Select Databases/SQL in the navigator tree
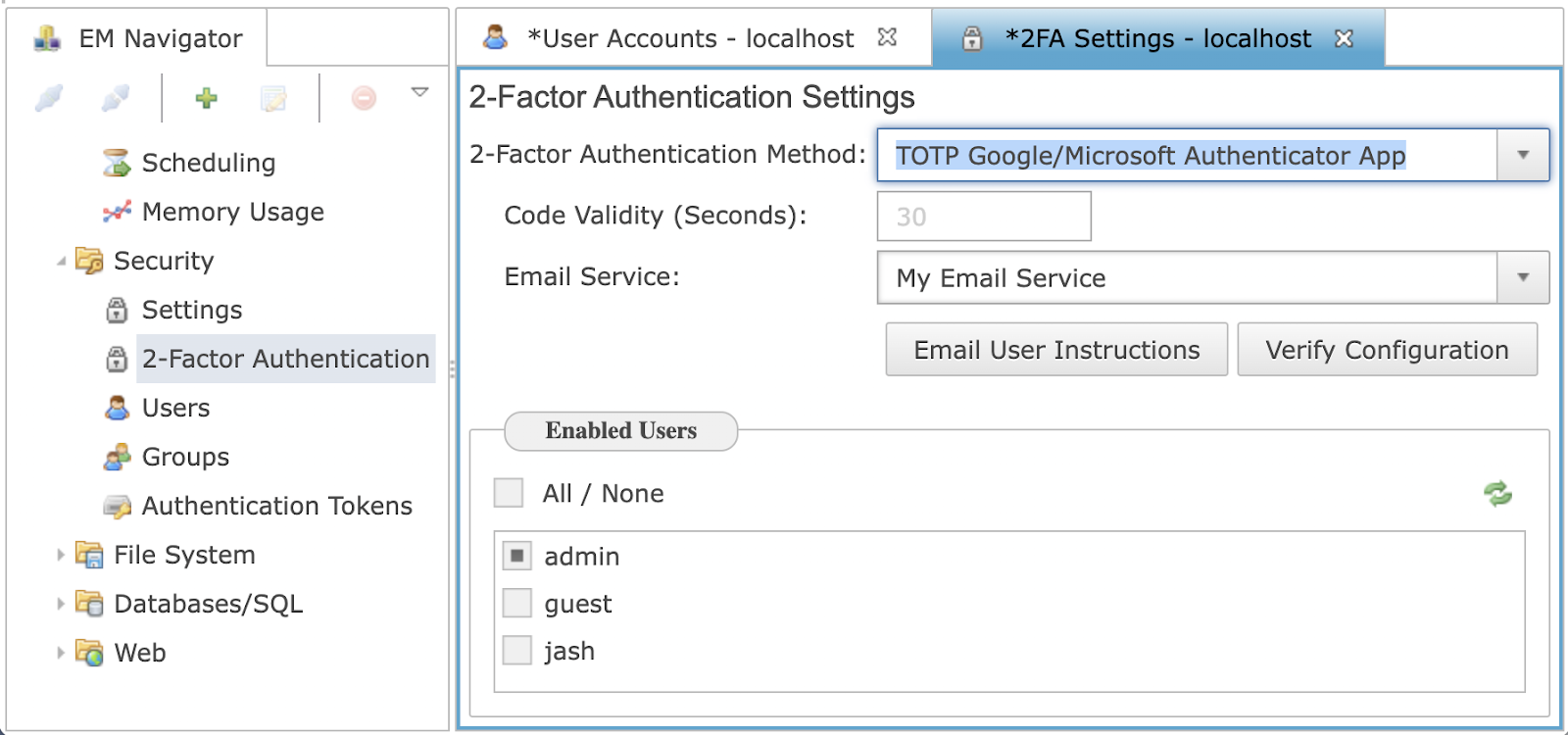 (209, 604)
